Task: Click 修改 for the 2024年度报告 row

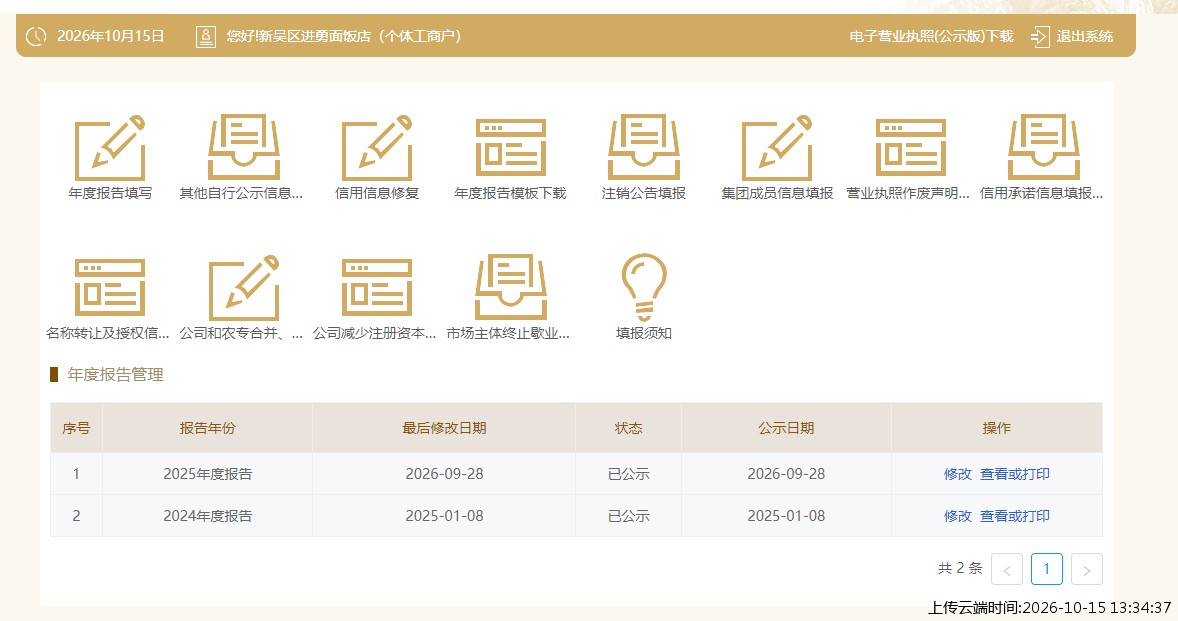Action: (x=957, y=516)
